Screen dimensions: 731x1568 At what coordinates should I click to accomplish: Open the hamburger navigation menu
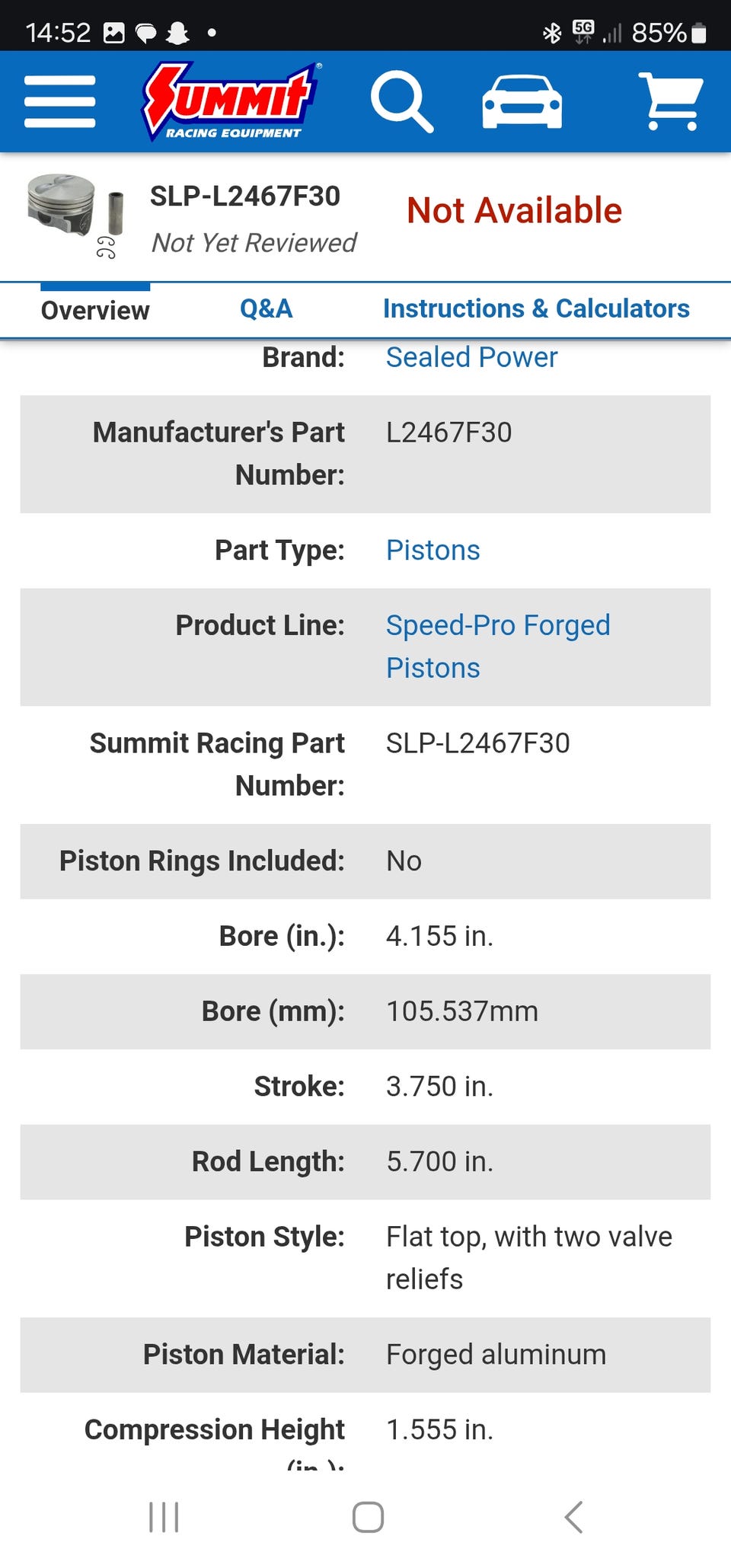(x=59, y=101)
